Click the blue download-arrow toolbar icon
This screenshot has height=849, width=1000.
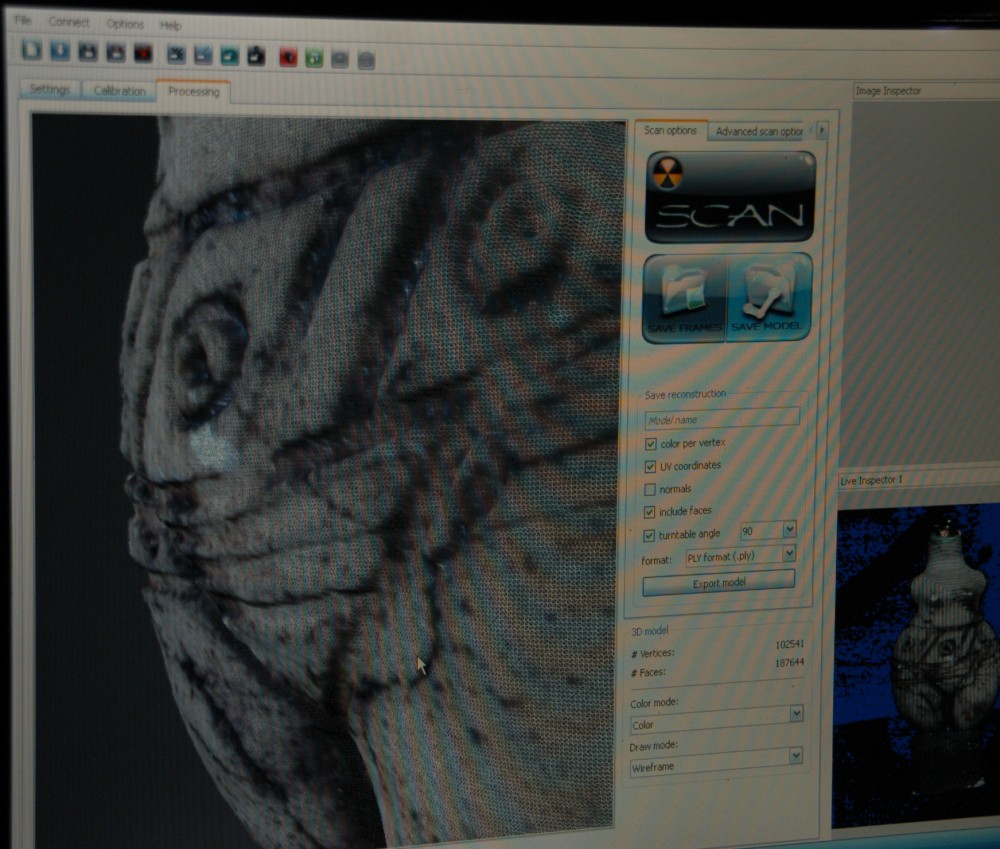[59, 52]
